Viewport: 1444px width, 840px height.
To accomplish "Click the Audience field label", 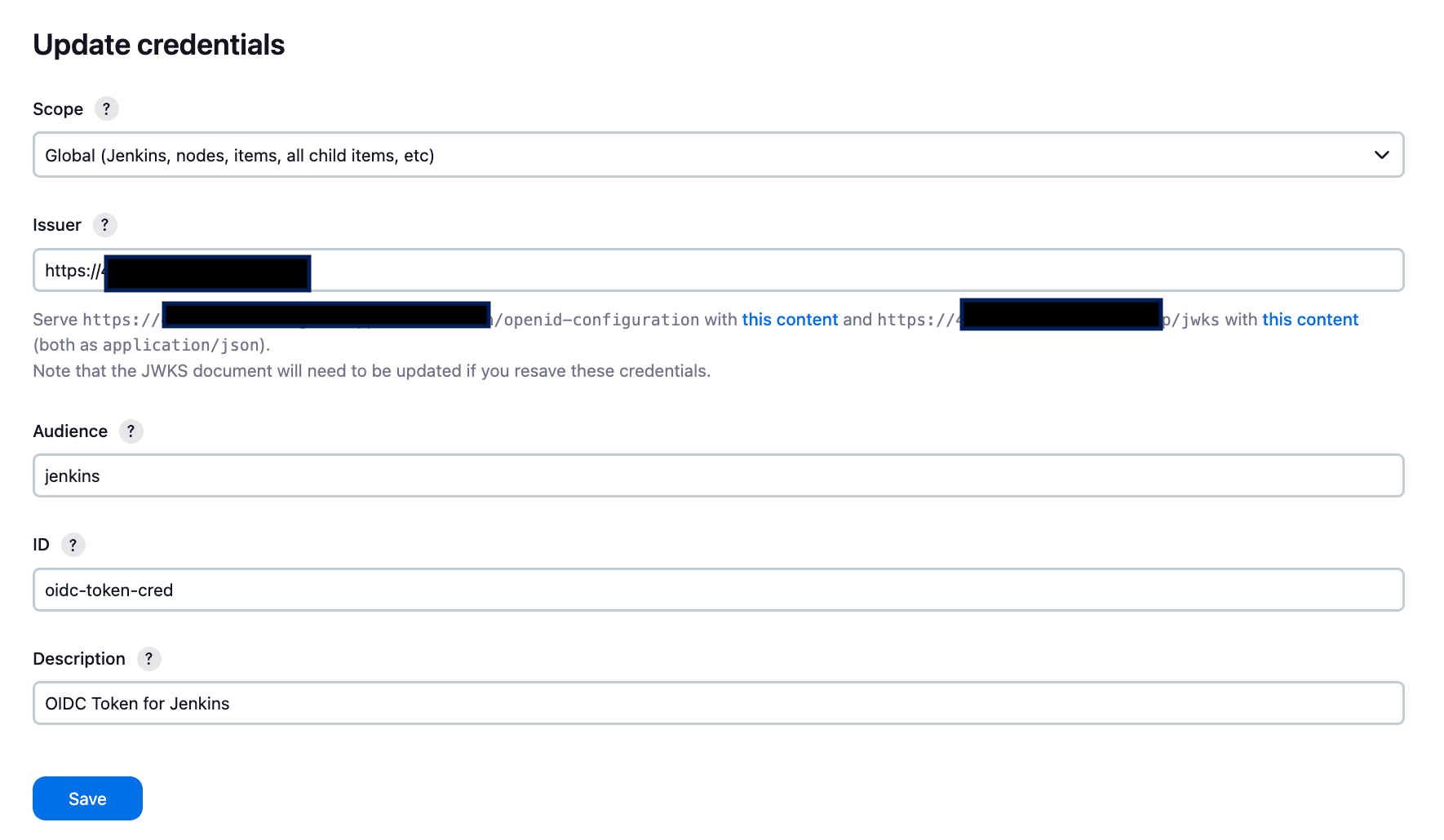I will pyautogui.click(x=70, y=431).
